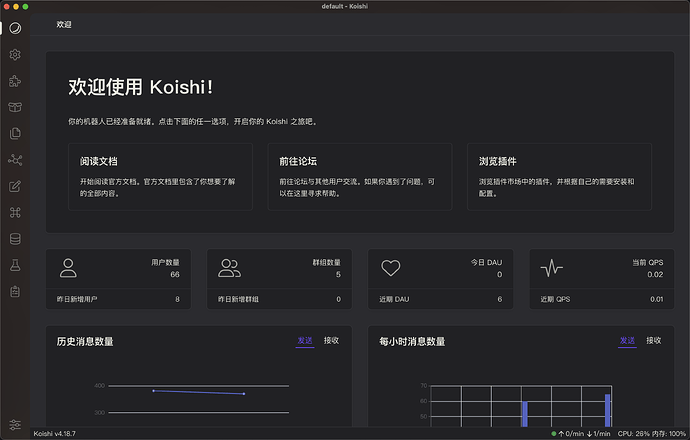Switch 历史消息数量 chart to 接收
The image size is (690, 440).
pyautogui.click(x=331, y=340)
